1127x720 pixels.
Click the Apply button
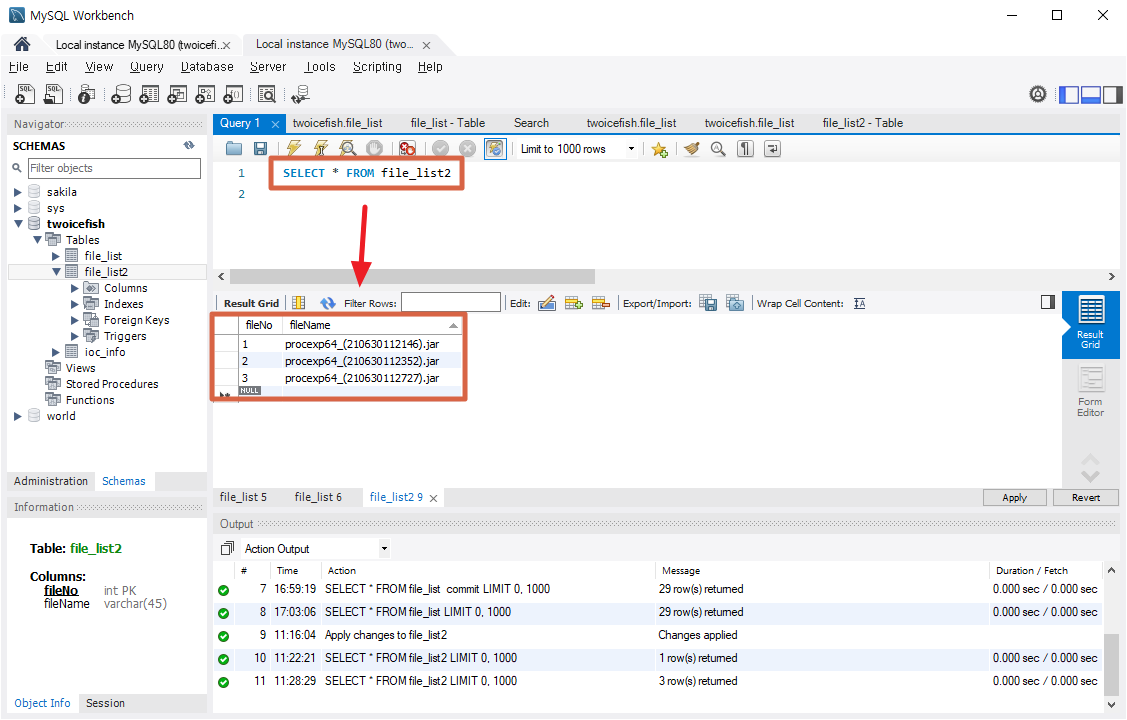1014,497
